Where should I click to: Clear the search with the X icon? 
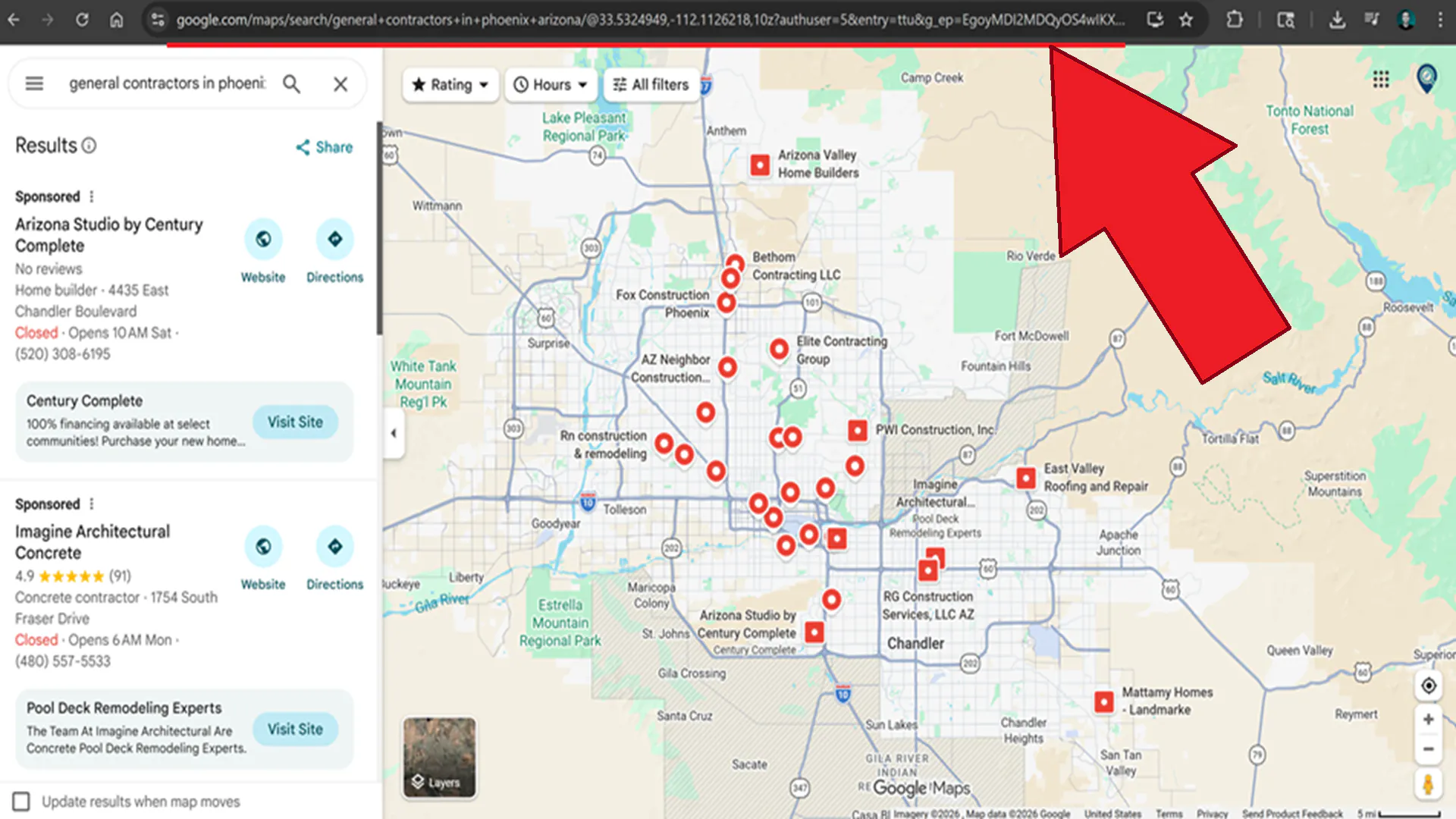(340, 83)
